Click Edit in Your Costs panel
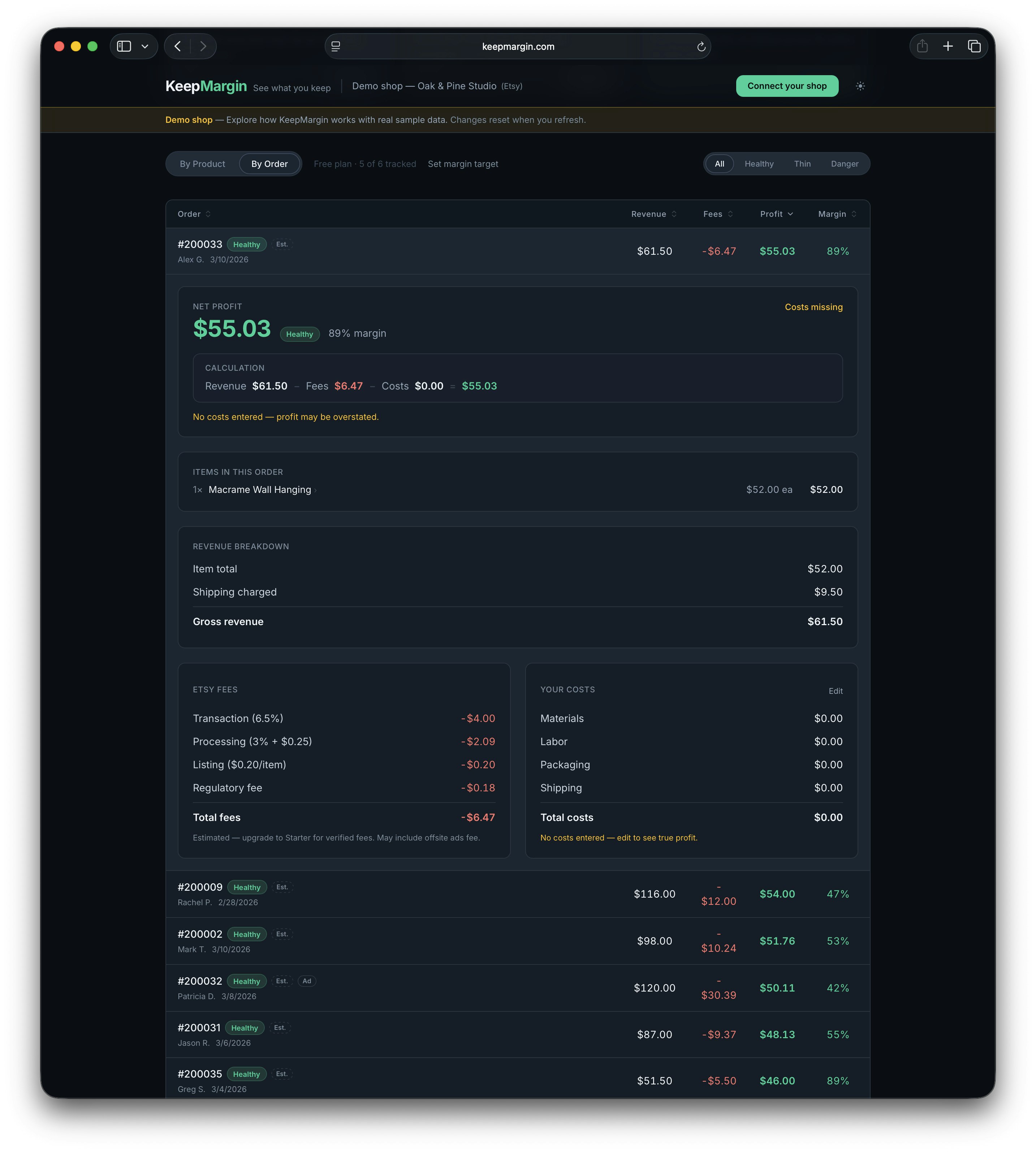The width and height of the screenshot is (1036, 1152). (x=835, y=691)
